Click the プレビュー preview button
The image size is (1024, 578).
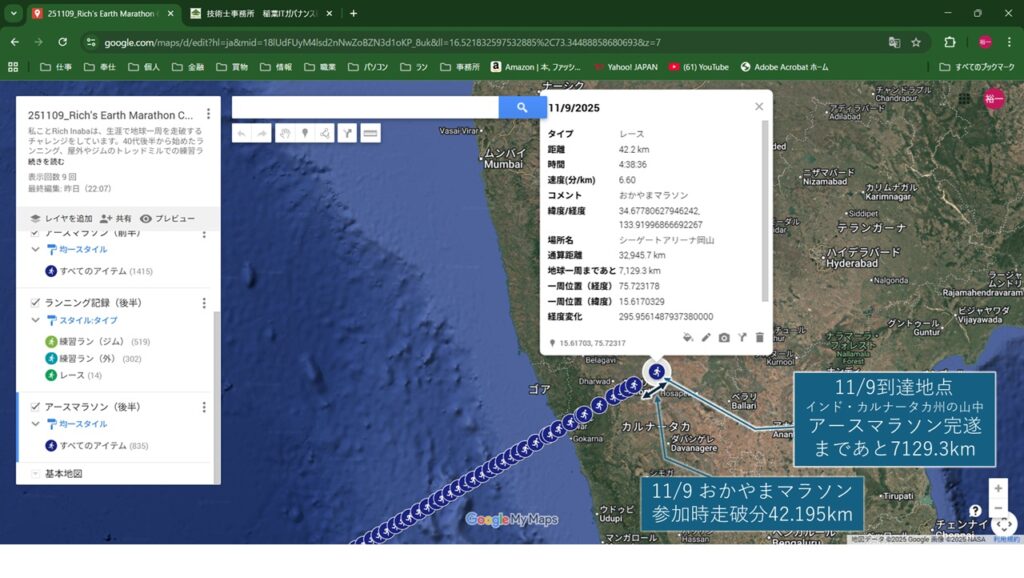pyautogui.click(x=167, y=218)
